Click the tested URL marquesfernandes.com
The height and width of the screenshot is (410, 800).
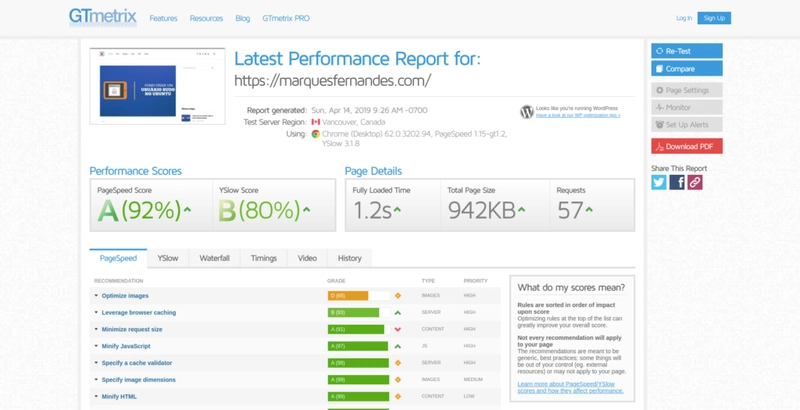[x=333, y=80]
